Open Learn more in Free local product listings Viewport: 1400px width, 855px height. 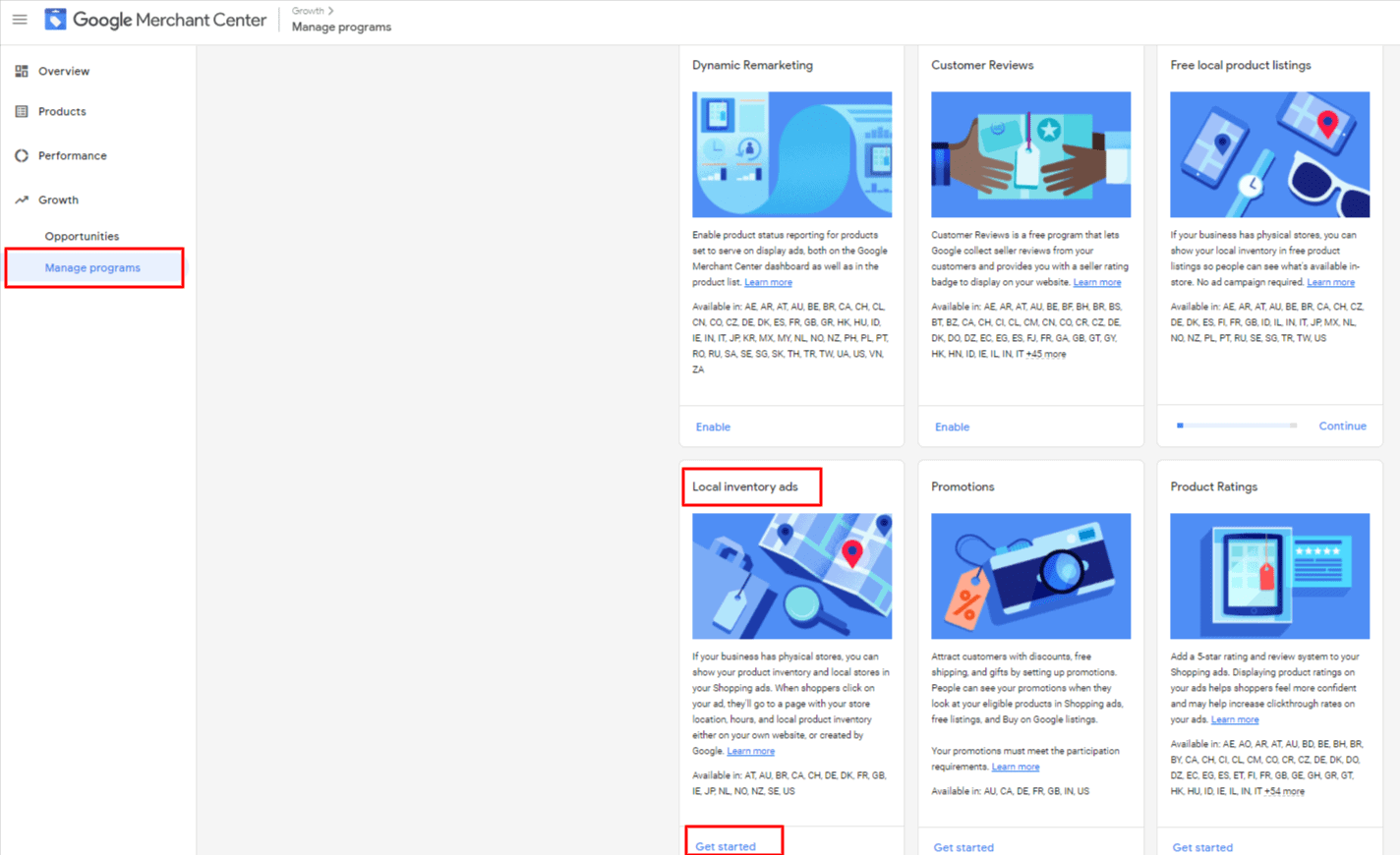coord(1330,282)
